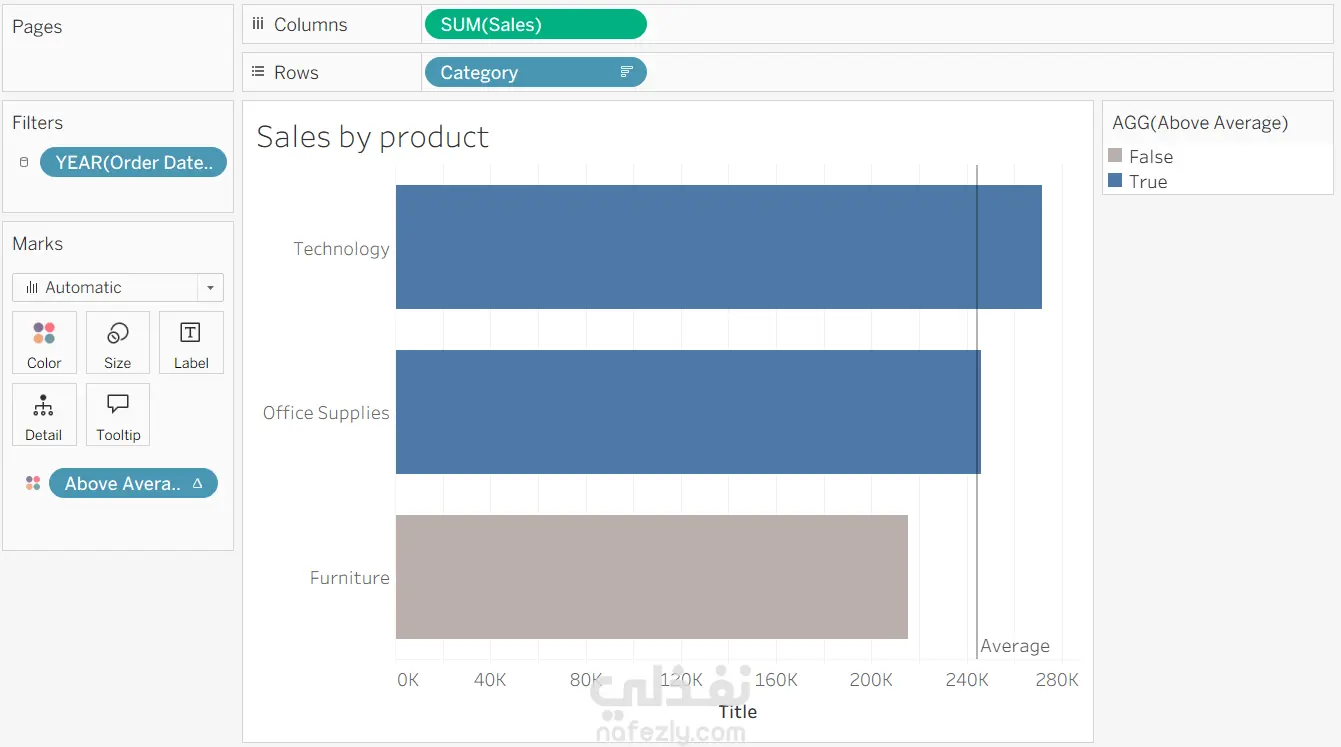This screenshot has width=1341, height=747.
Task: Click the Tooltip card icon
Action: (x=118, y=405)
